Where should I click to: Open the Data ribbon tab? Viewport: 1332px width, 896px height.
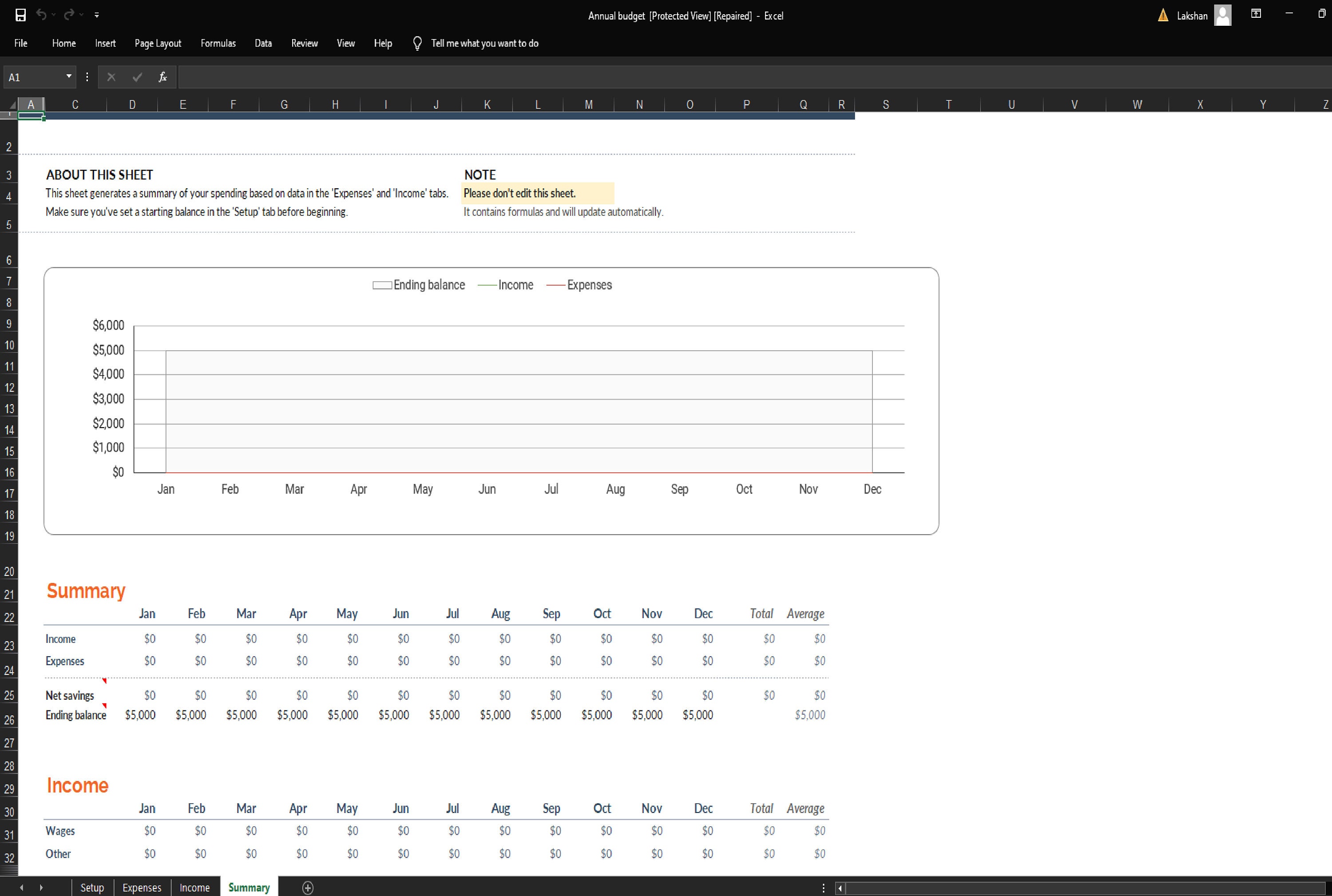(263, 44)
